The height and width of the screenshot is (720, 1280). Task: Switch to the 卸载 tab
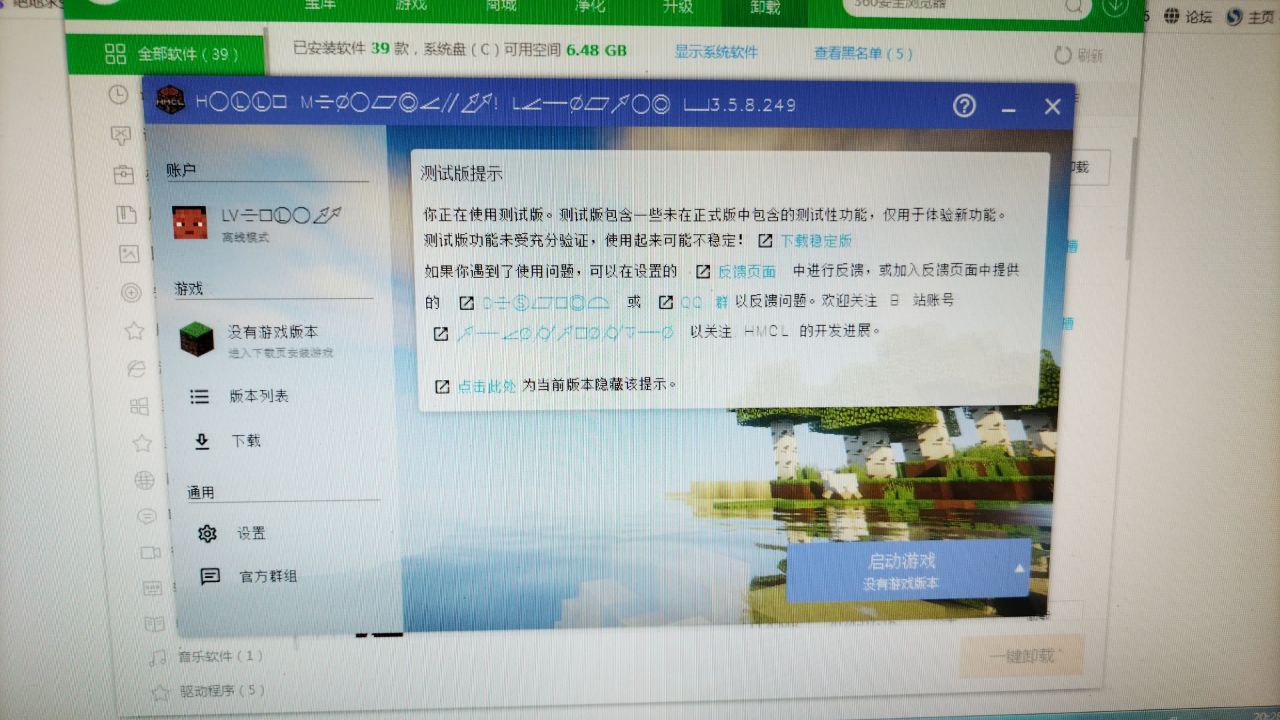pos(765,8)
